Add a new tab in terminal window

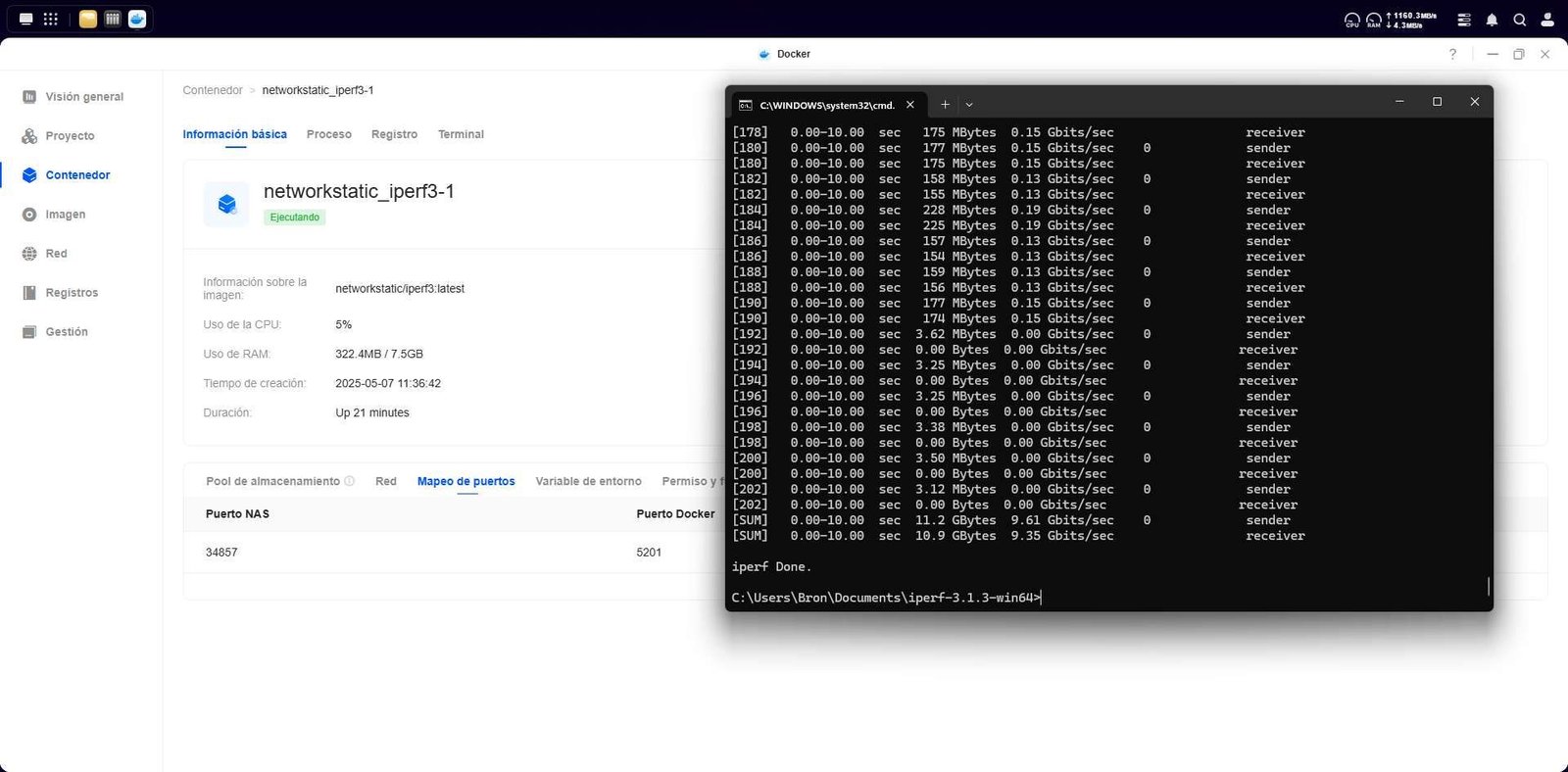point(945,104)
